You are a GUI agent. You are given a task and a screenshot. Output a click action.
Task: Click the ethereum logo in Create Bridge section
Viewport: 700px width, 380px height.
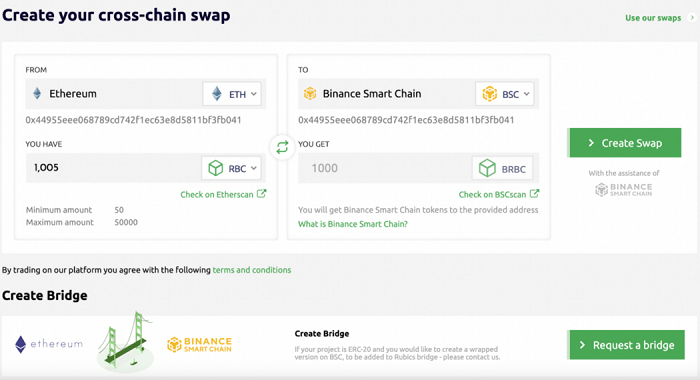click(x=49, y=344)
